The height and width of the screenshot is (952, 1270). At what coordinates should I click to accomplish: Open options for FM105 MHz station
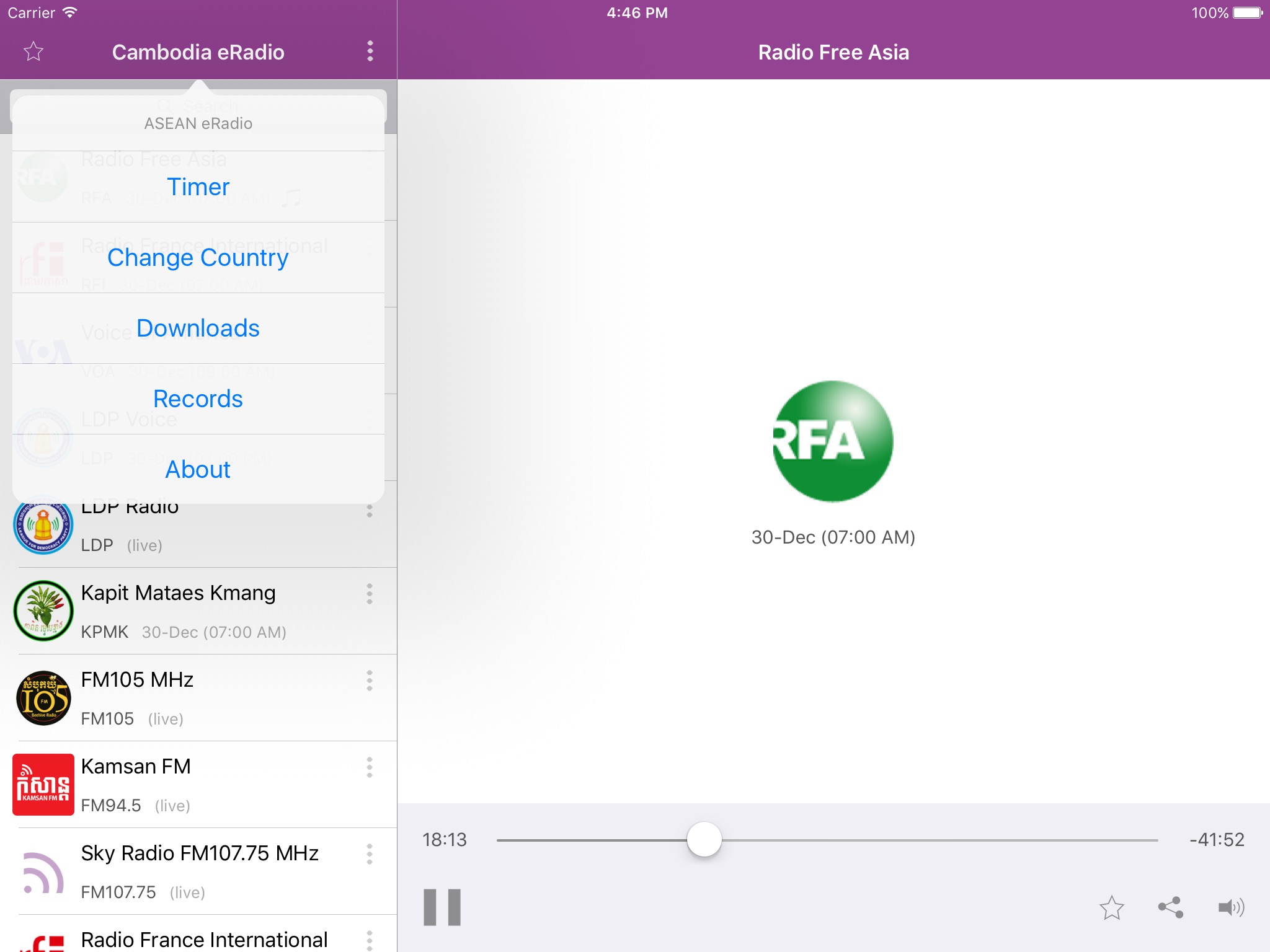tap(370, 681)
